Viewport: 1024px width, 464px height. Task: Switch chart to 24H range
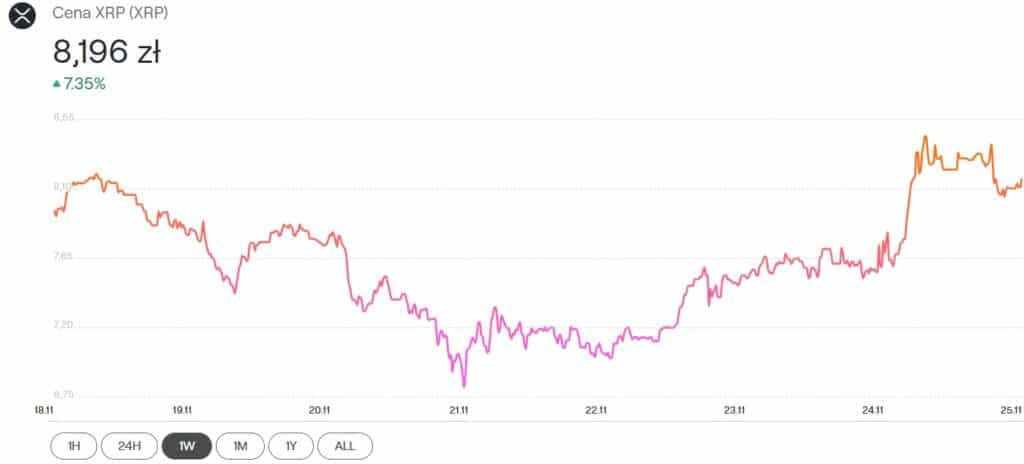(130, 446)
